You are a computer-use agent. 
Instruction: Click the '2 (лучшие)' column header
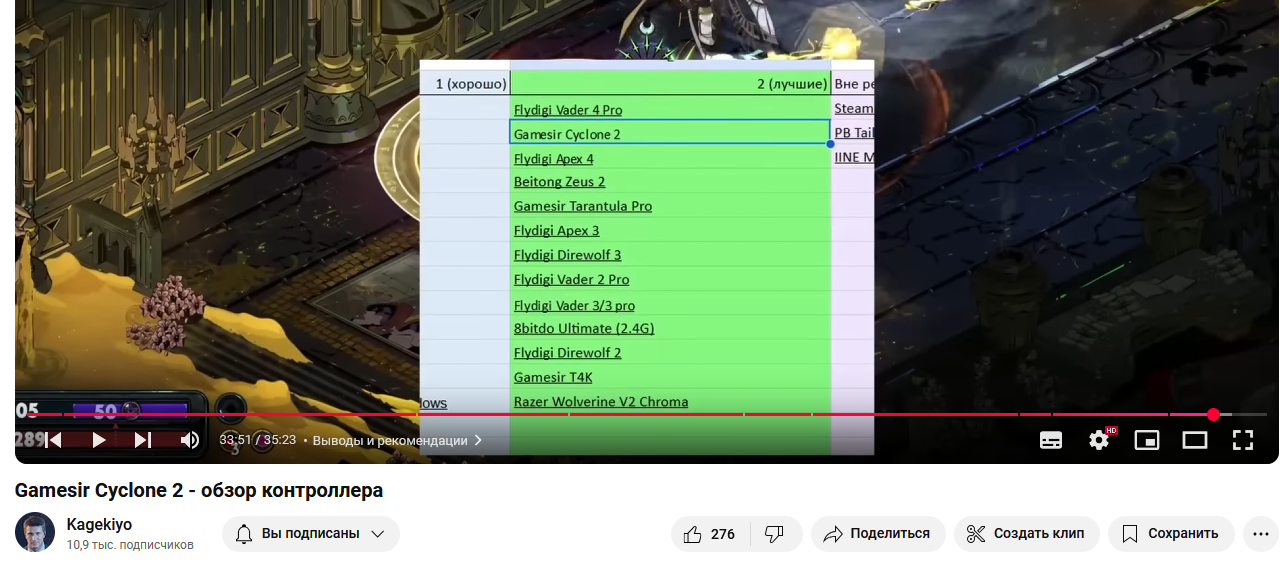(x=670, y=84)
